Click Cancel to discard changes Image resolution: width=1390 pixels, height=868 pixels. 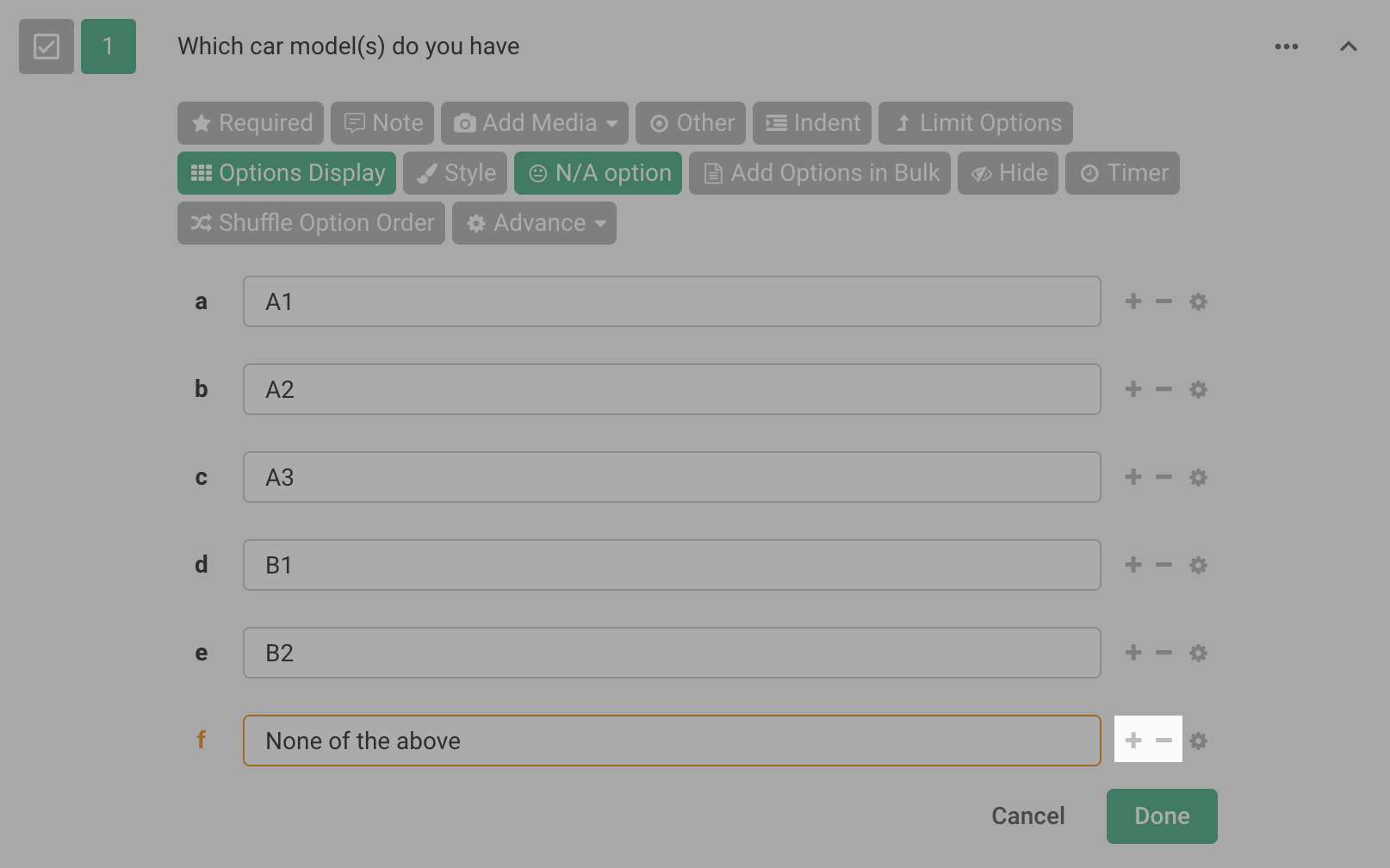coord(1027,815)
